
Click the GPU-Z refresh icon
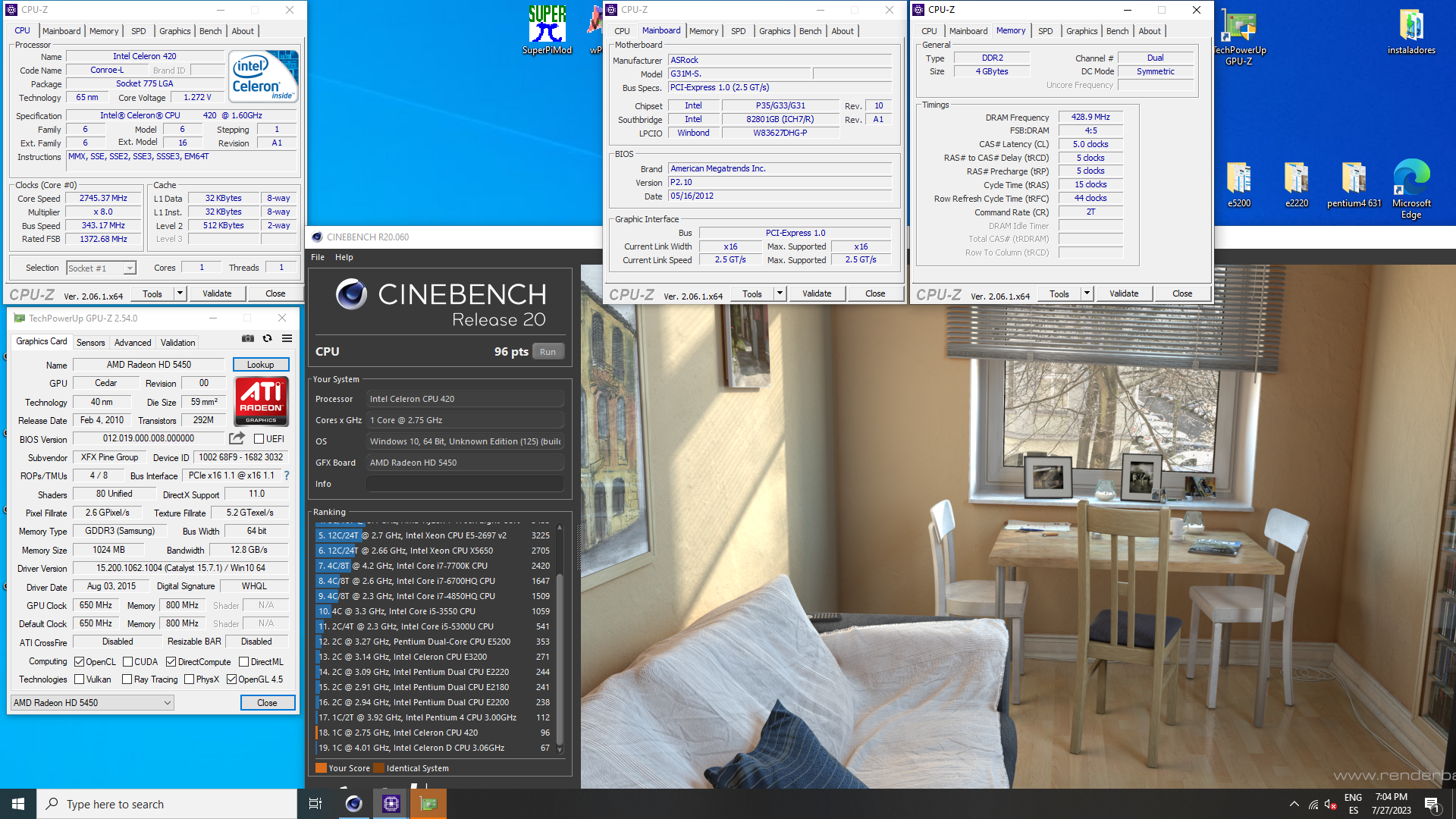click(x=267, y=338)
